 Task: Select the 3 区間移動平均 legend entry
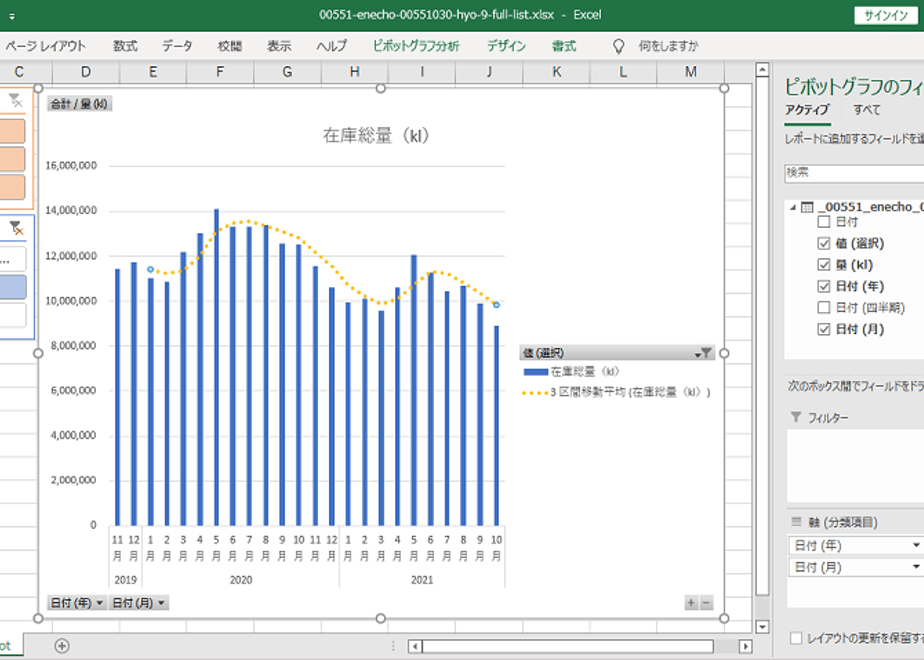point(616,392)
